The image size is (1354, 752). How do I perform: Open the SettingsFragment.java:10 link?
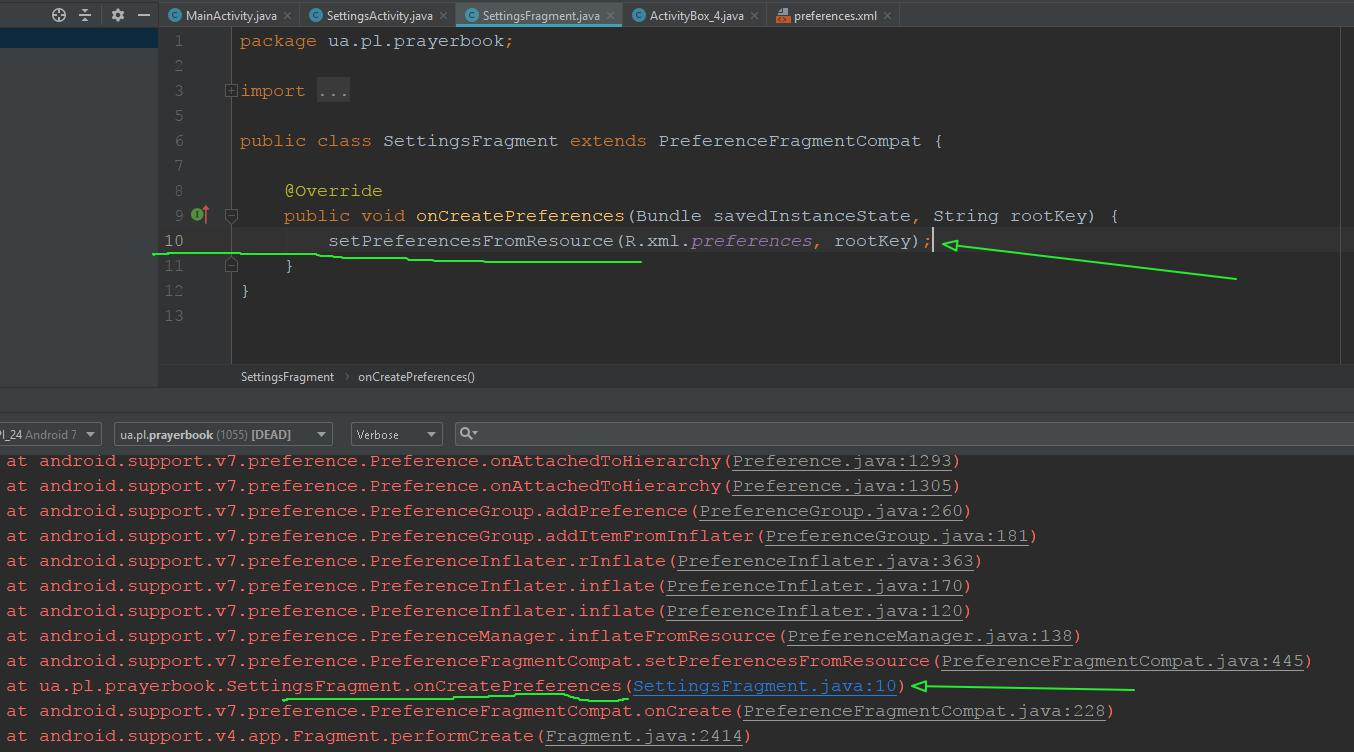(765, 686)
